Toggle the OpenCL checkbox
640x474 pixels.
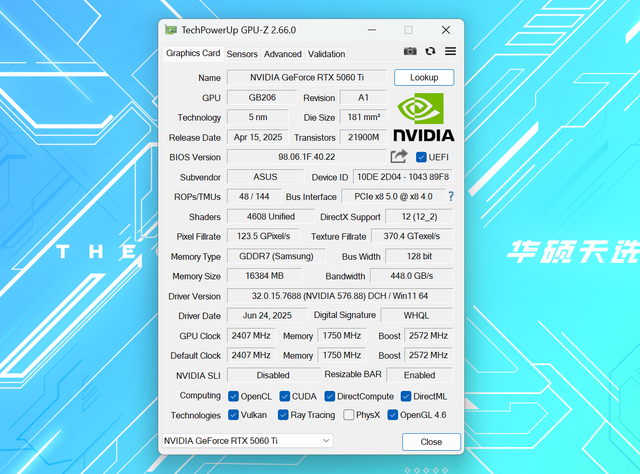tap(233, 396)
